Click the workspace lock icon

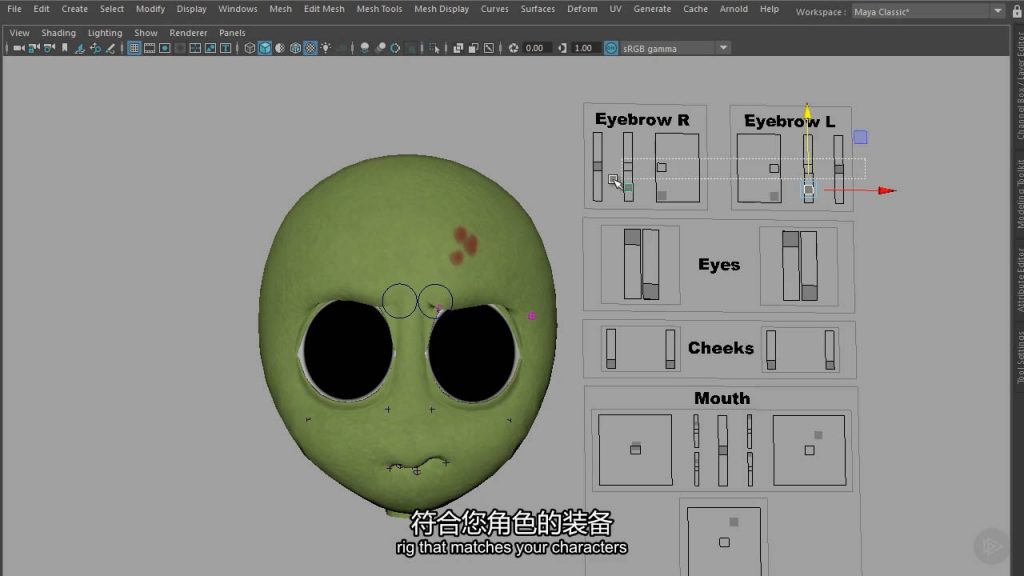[1015, 11]
